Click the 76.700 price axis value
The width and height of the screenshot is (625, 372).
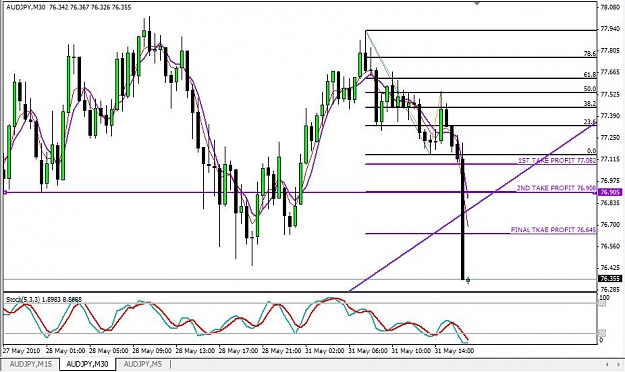tap(610, 224)
